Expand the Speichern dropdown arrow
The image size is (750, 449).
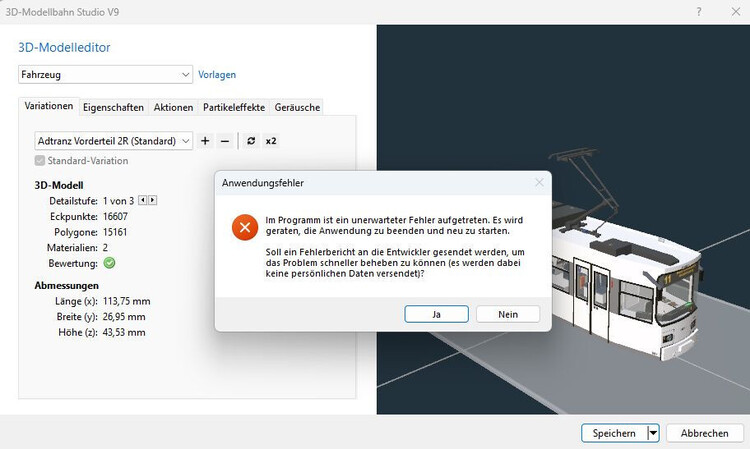pos(653,433)
